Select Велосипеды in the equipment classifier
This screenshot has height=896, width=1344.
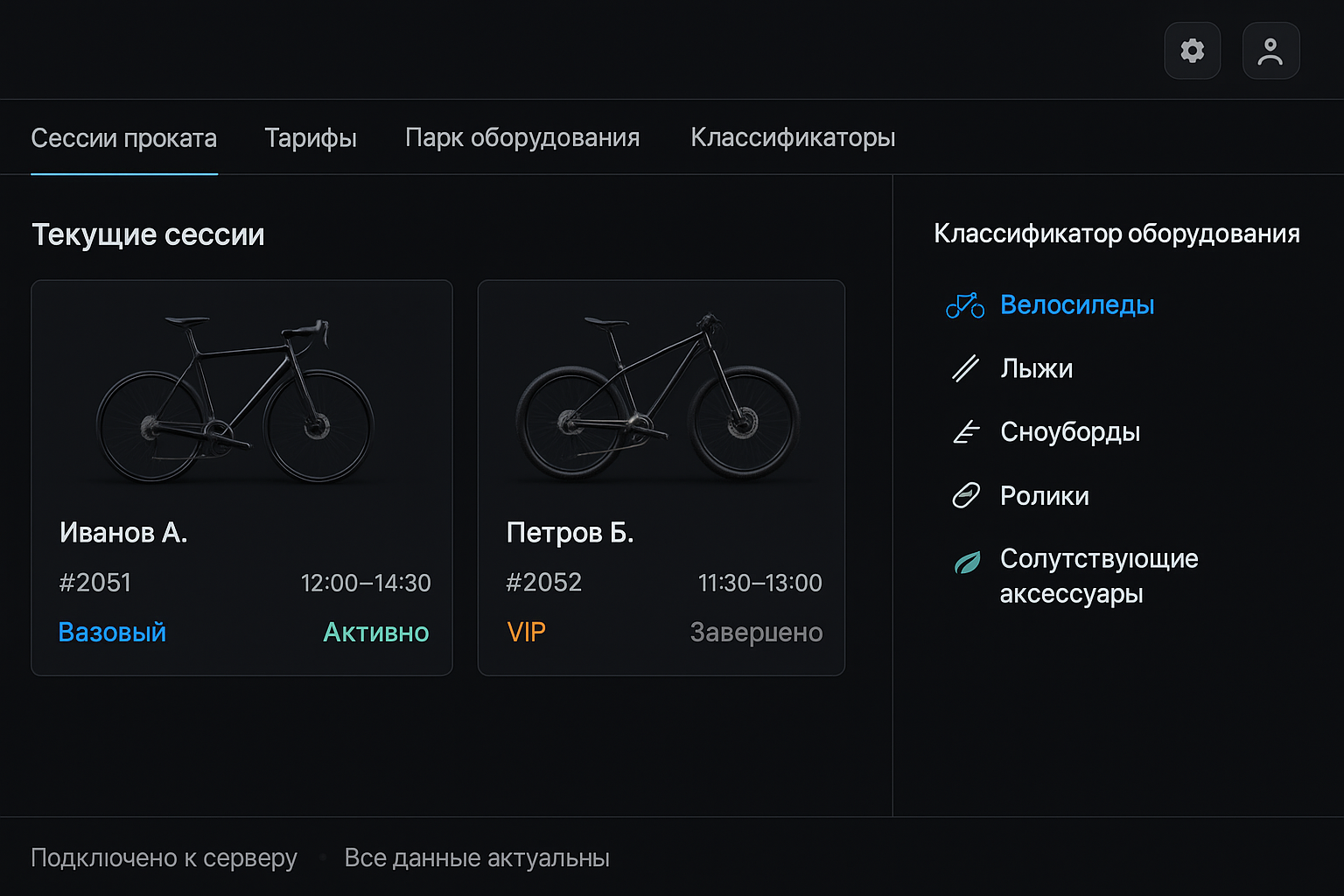tap(1077, 304)
